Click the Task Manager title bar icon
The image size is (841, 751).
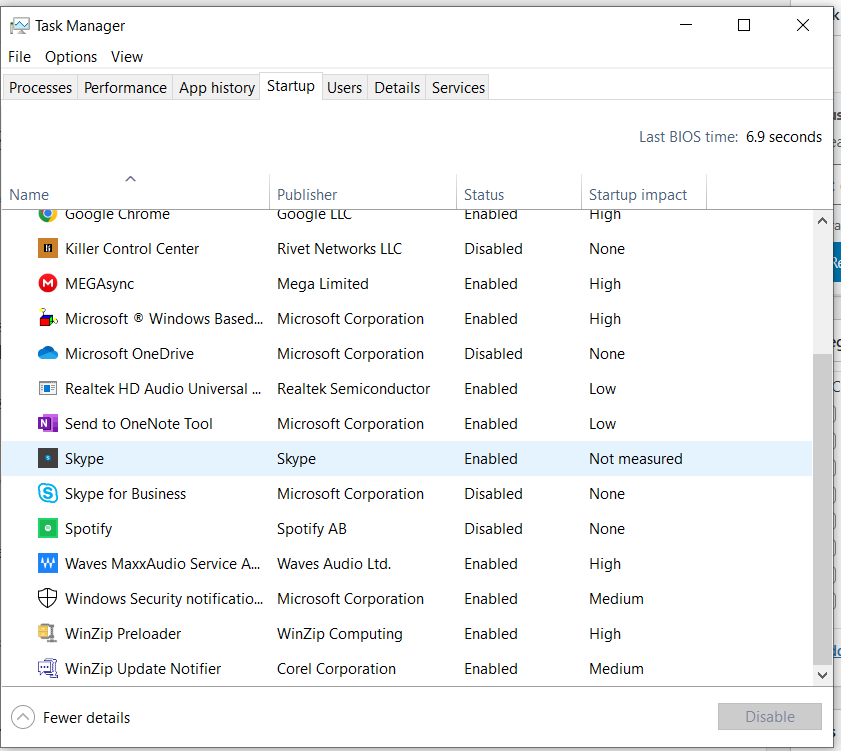20,26
